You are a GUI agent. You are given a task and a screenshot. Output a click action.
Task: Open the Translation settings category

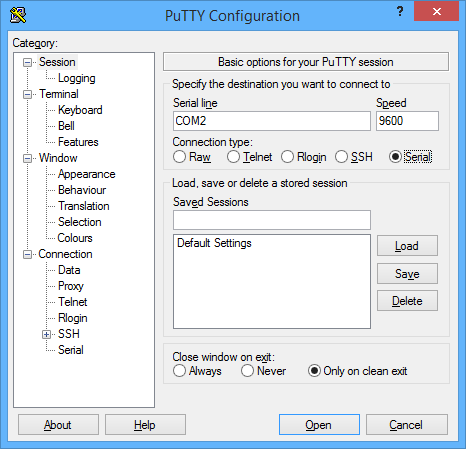tap(84, 206)
